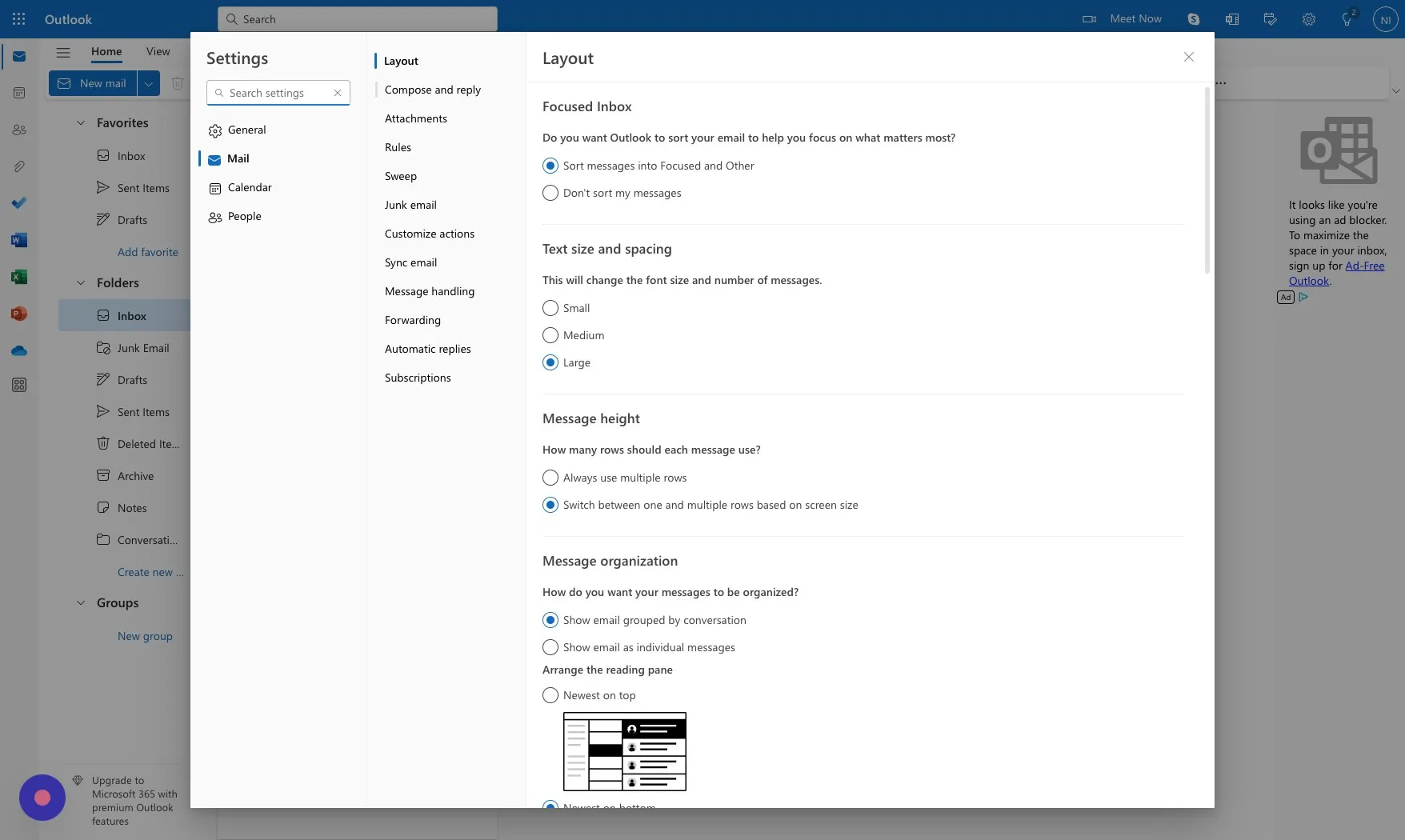Choose Medium text size
Viewport: 1405px width, 840px height.
pos(574,335)
